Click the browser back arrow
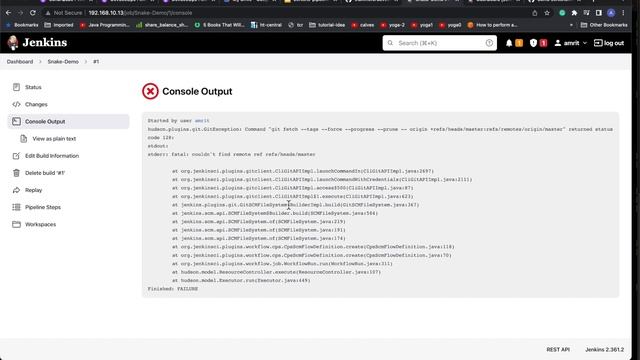The width and height of the screenshot is (640, 360). pos(9,13)
